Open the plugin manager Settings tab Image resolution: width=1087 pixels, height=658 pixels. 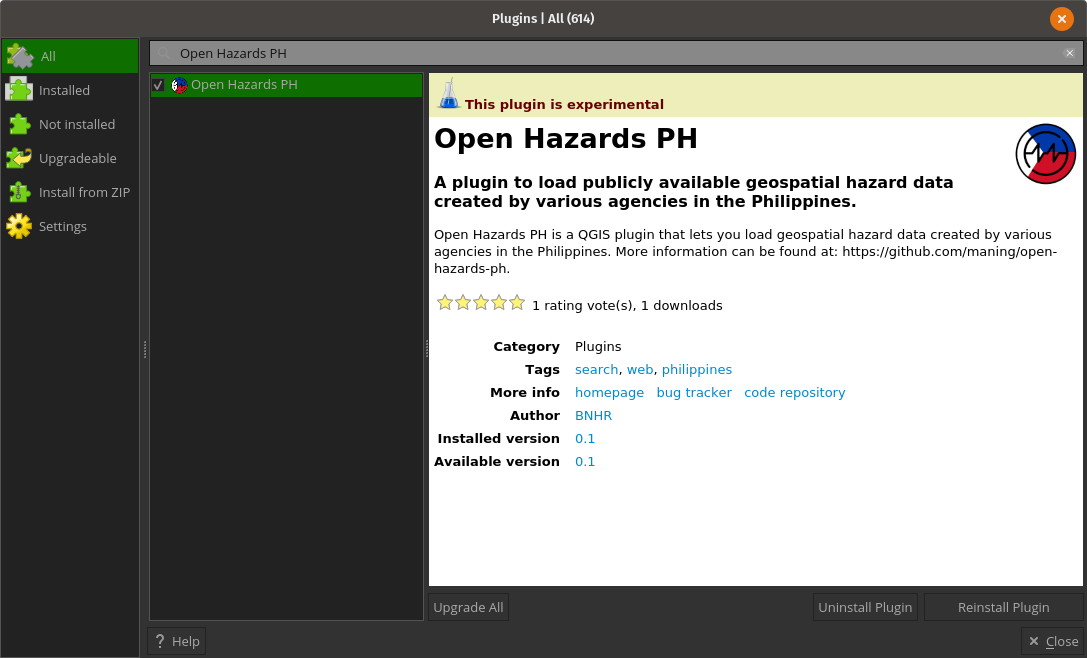tap(70, 226)
